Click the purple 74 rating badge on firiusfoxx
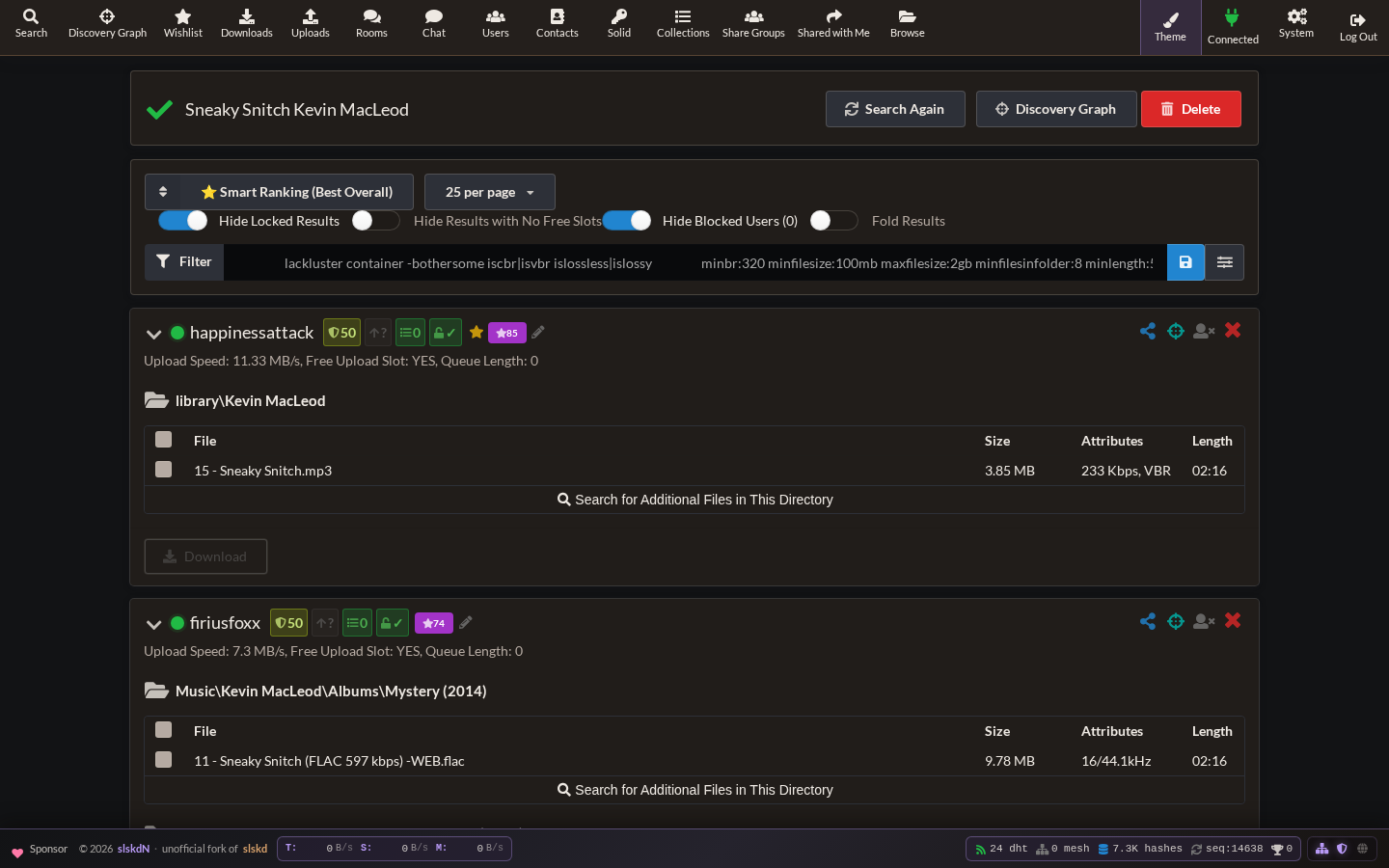 click(x=434, y=623)
